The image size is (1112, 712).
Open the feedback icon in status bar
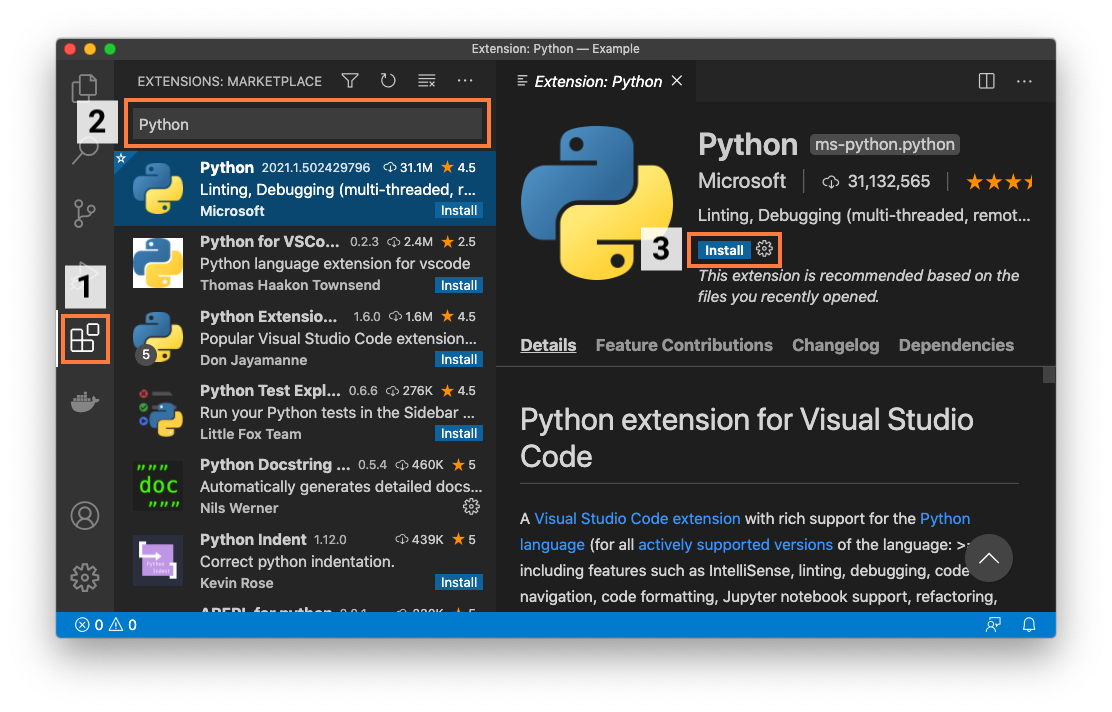(993, 625)
